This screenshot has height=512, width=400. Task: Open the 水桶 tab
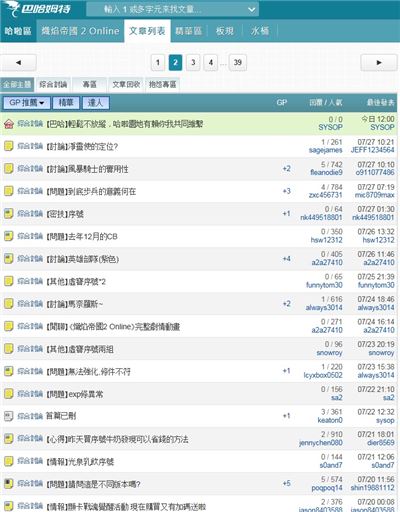260,31
